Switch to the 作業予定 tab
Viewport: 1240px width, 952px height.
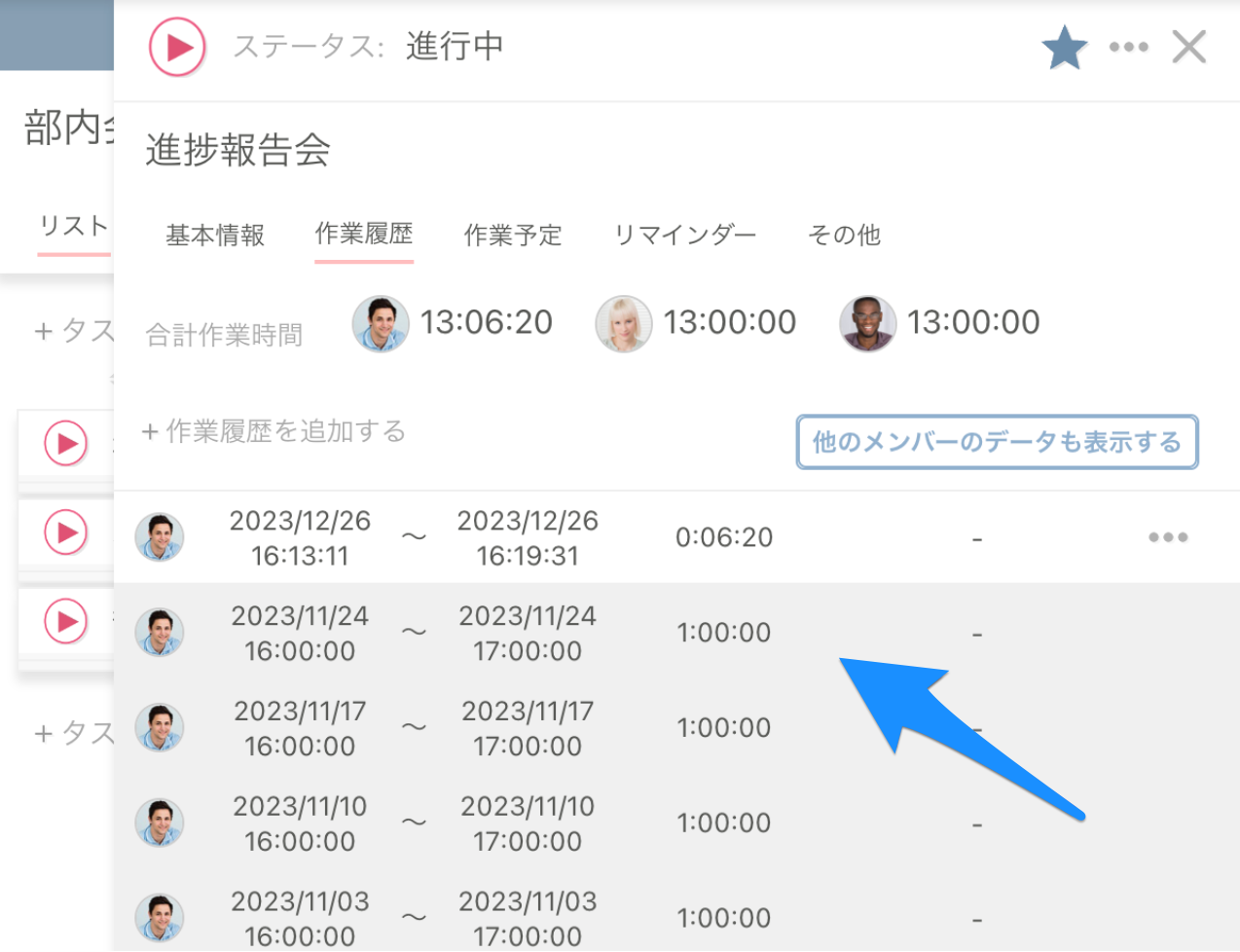pos(513,235)
